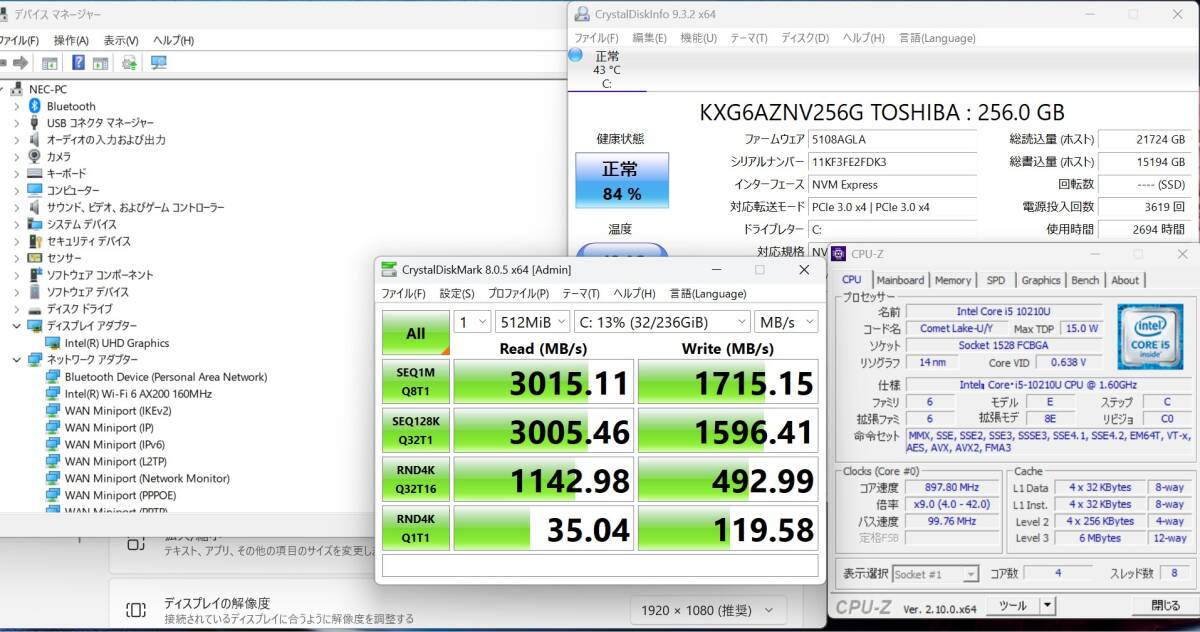
Task: Select the セキュリティ デバイス icon
Action: [34, 241]
